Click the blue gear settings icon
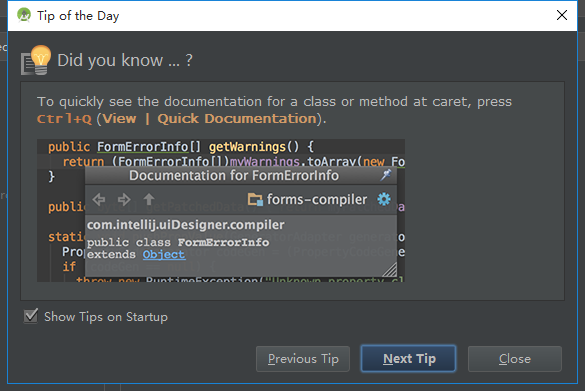The width and height of the screenshot is (585, 391). 384,199
